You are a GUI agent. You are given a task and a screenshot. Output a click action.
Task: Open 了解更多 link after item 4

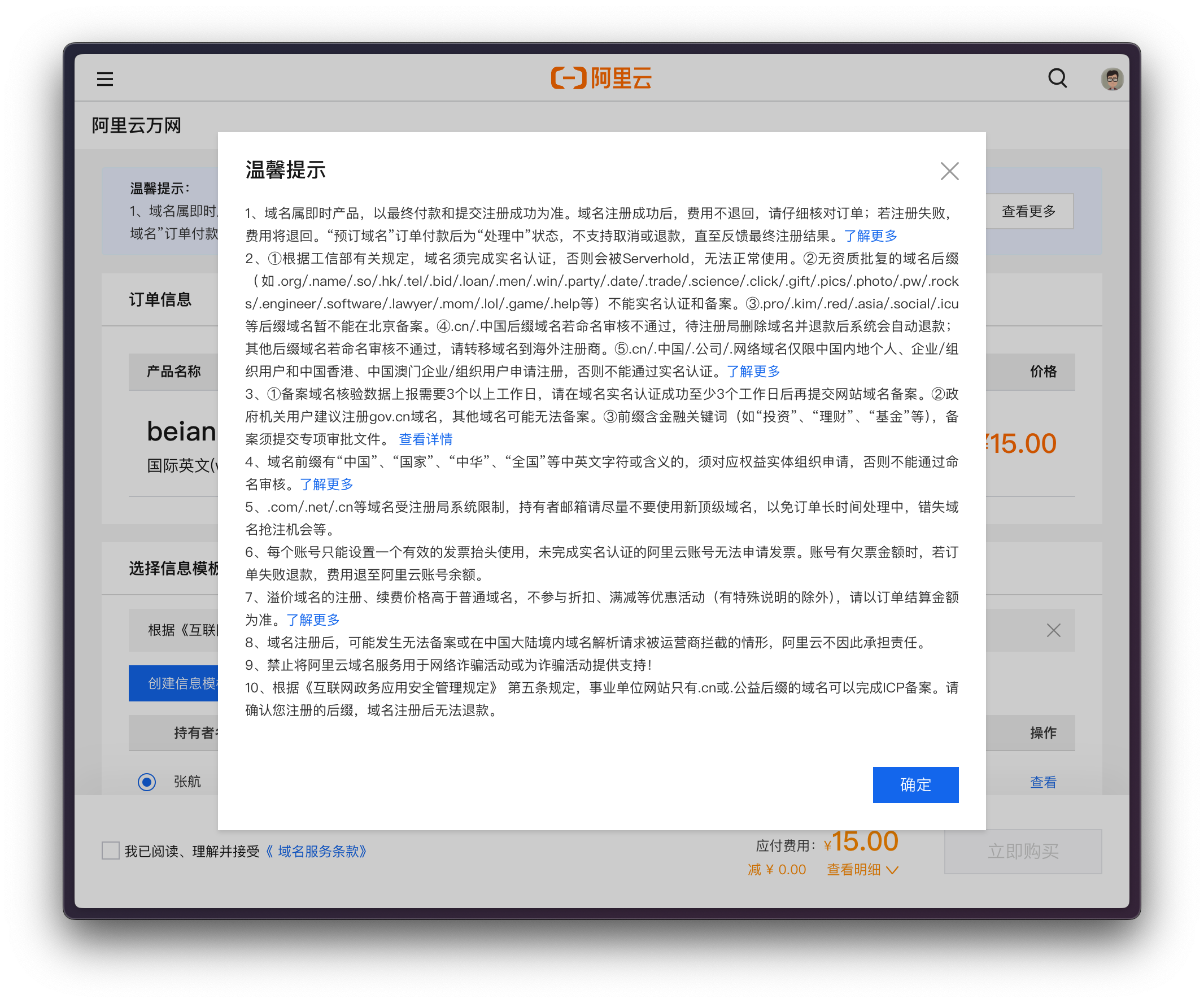tap(327, 484)
